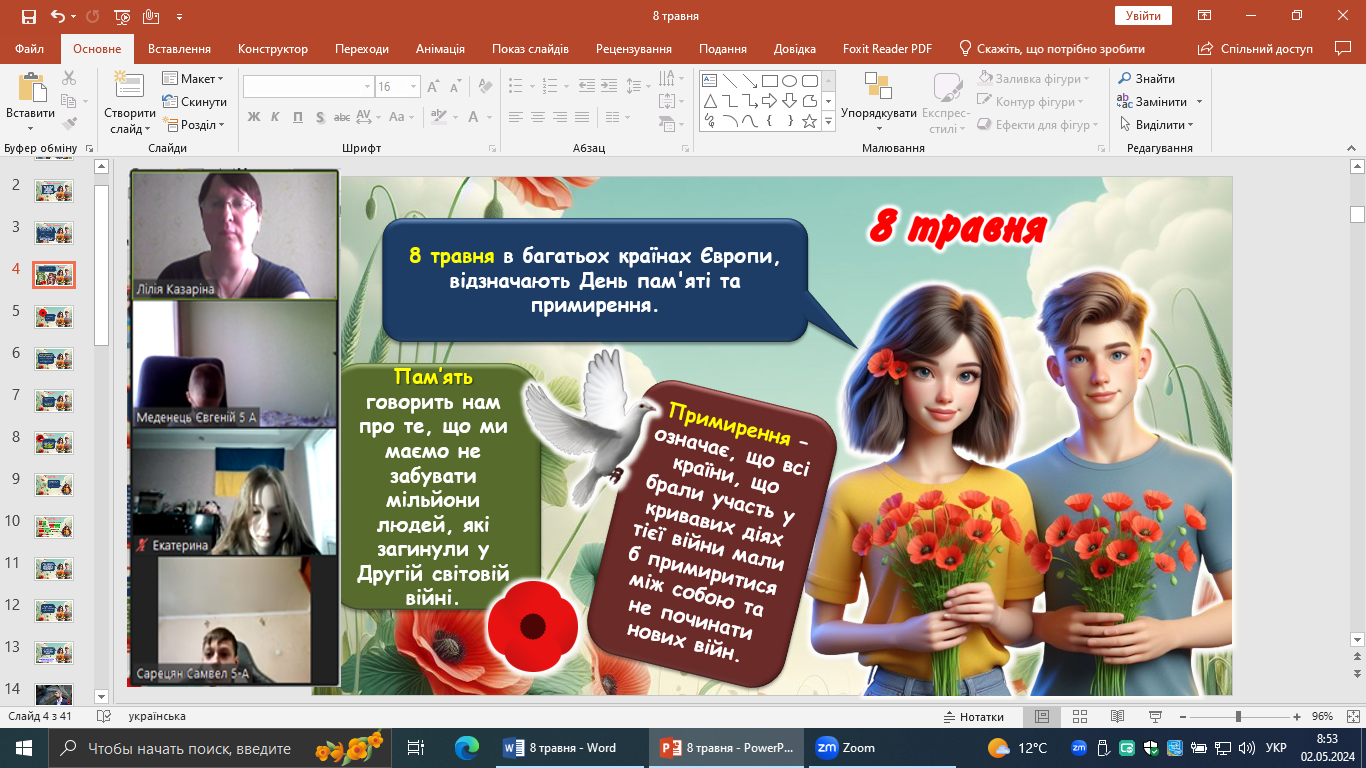Image resolution: width=1366 pixels, height=768 pixels.
Task: Click the Sign in (Увійти) button
Action: point(1142,16)
